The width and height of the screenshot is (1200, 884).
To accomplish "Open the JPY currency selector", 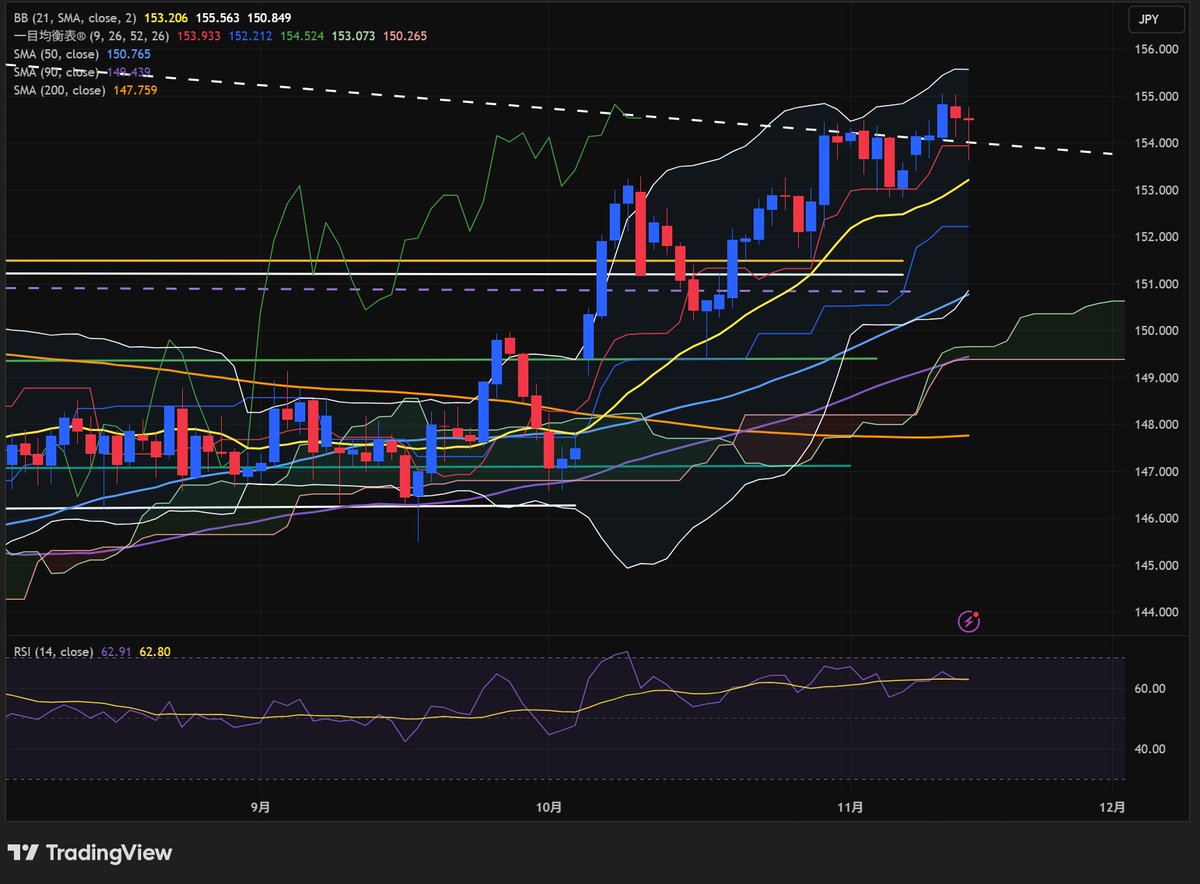I will 1156,18.
